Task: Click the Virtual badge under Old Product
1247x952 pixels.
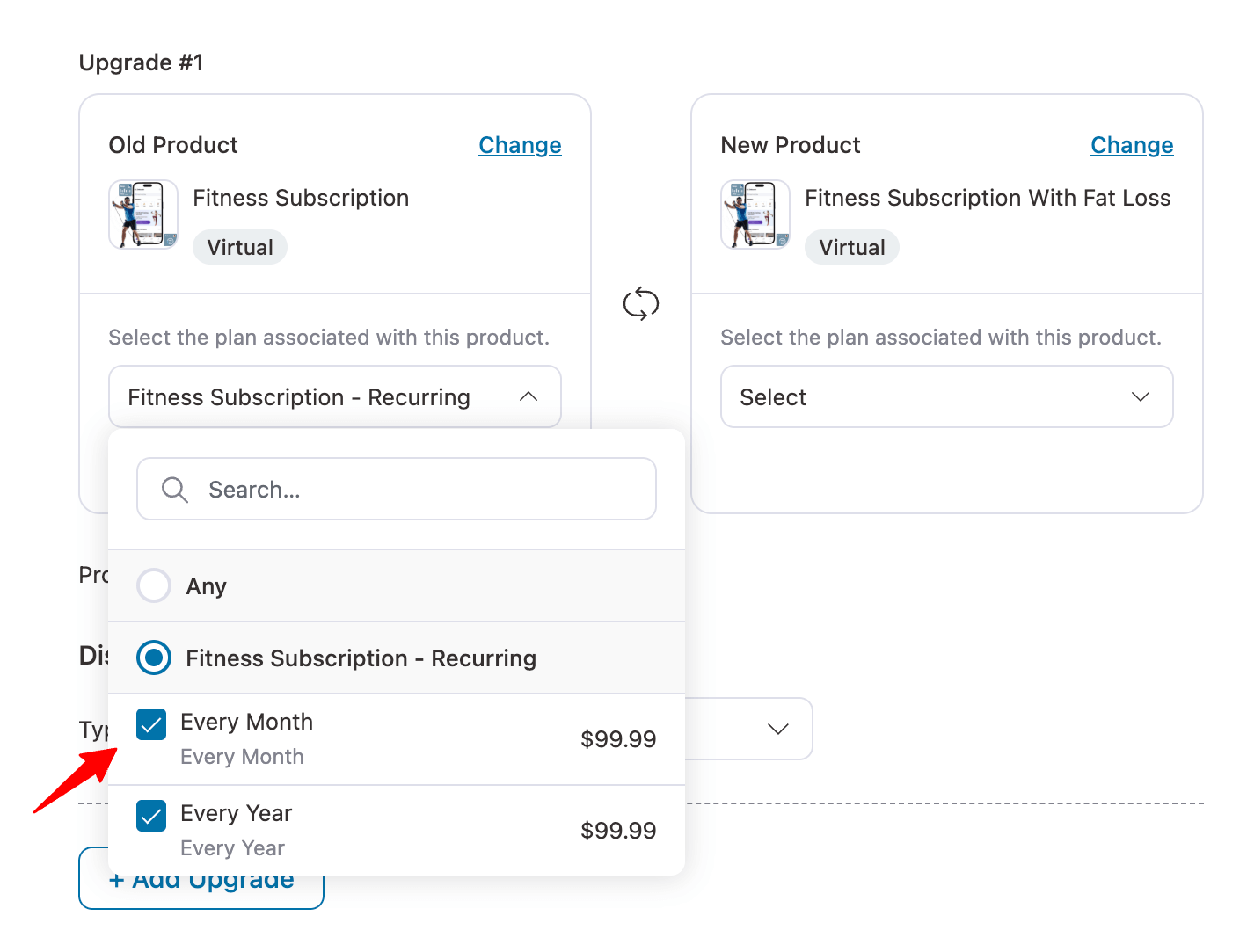Action: coord(239,247)
